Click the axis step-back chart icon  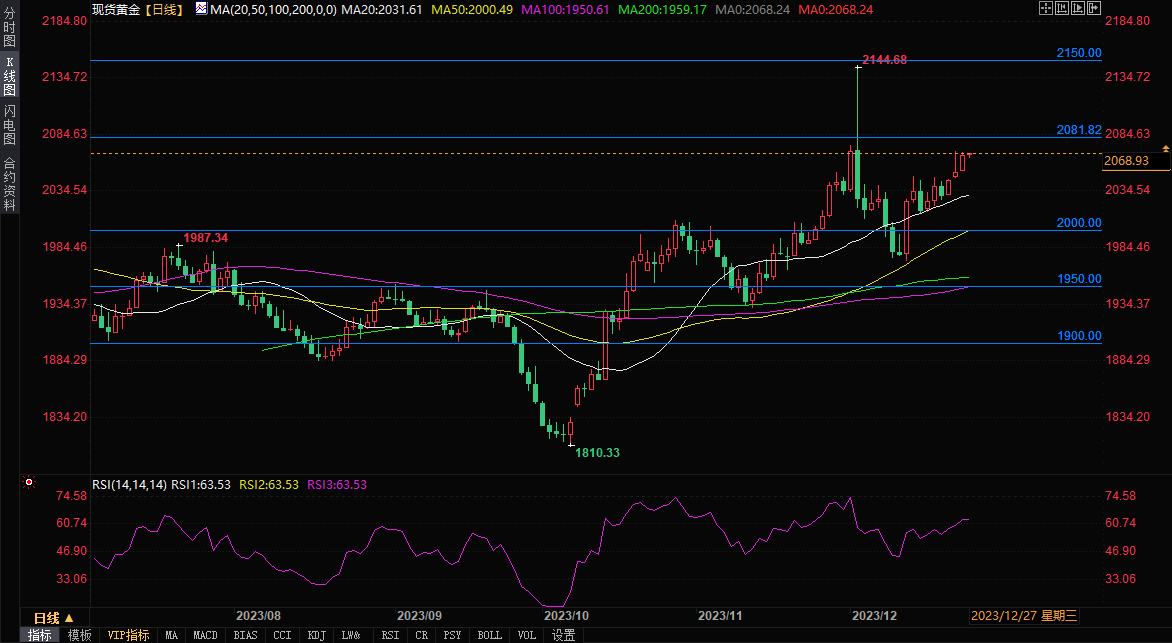[x=1062, y=8]
